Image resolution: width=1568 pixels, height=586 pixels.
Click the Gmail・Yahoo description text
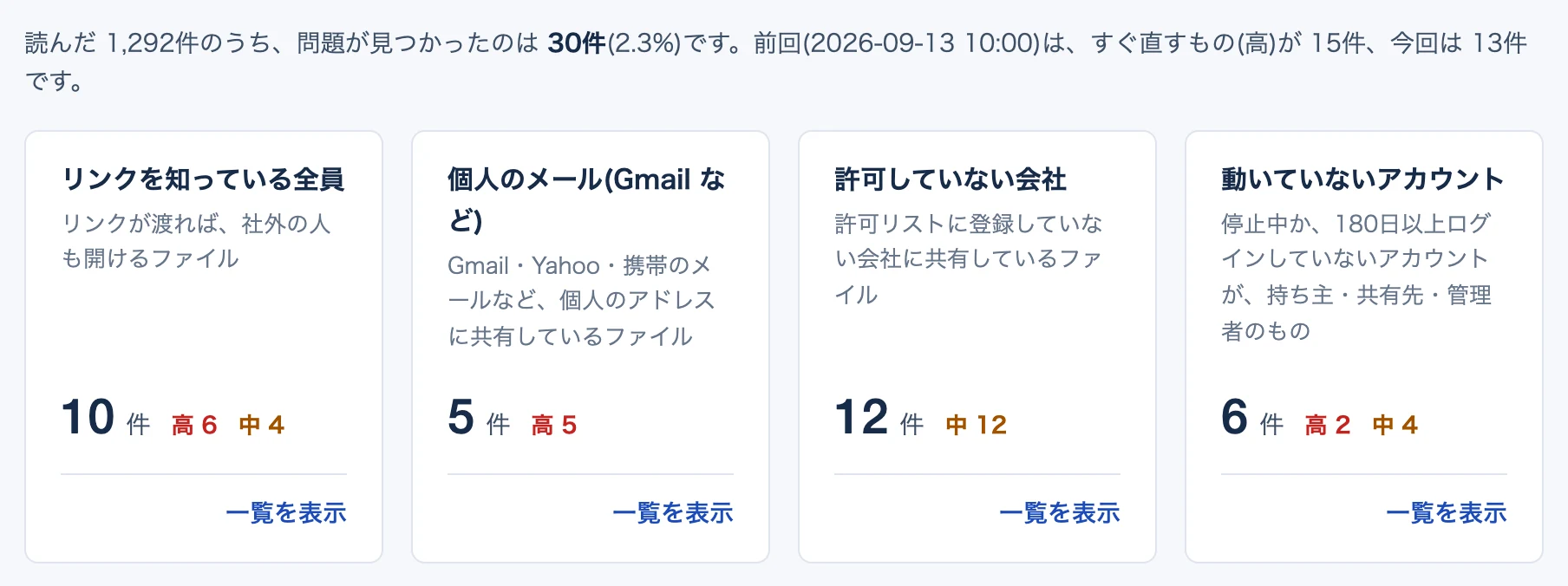click(582, 301)
